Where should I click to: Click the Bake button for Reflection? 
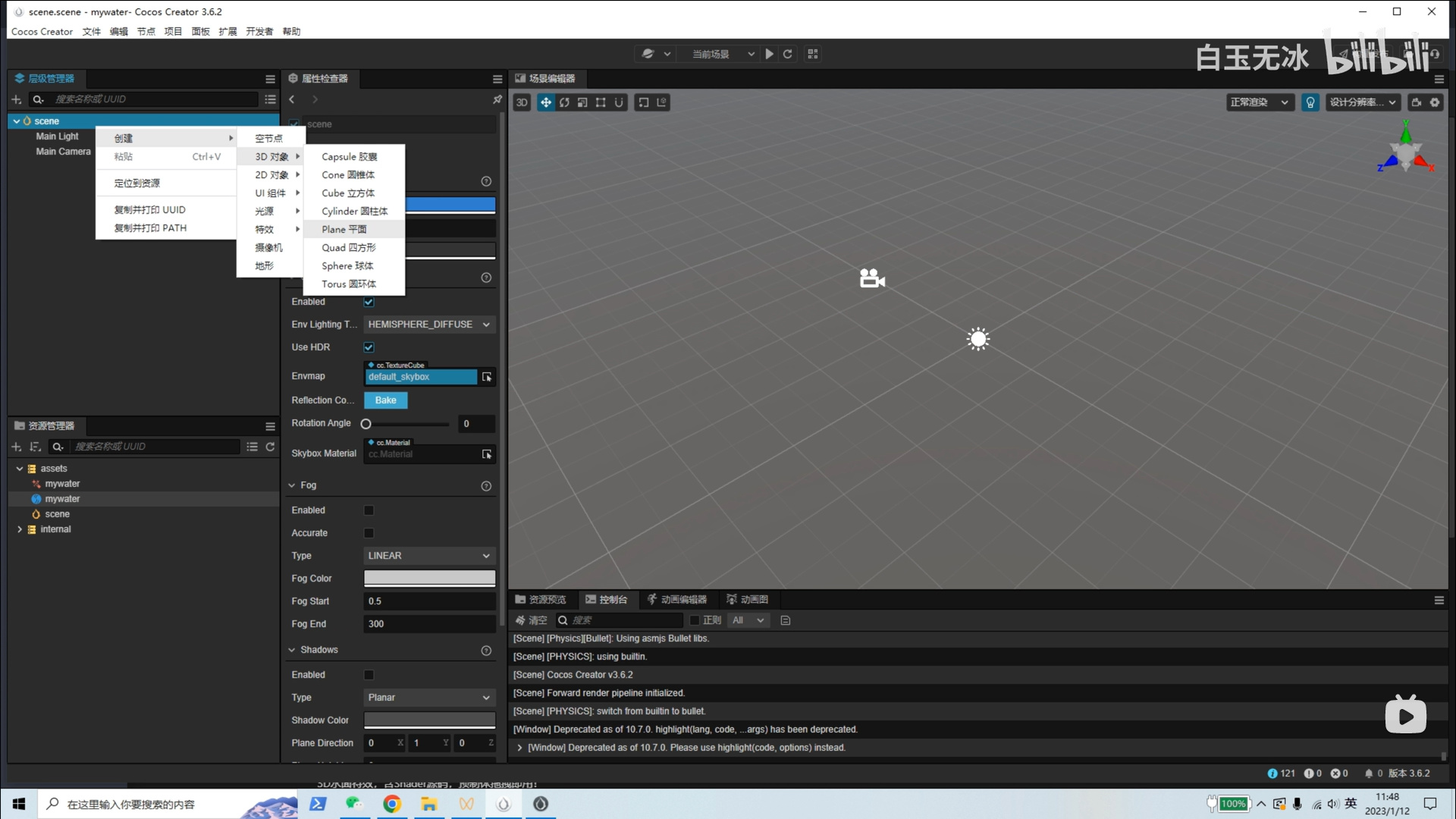385,400
